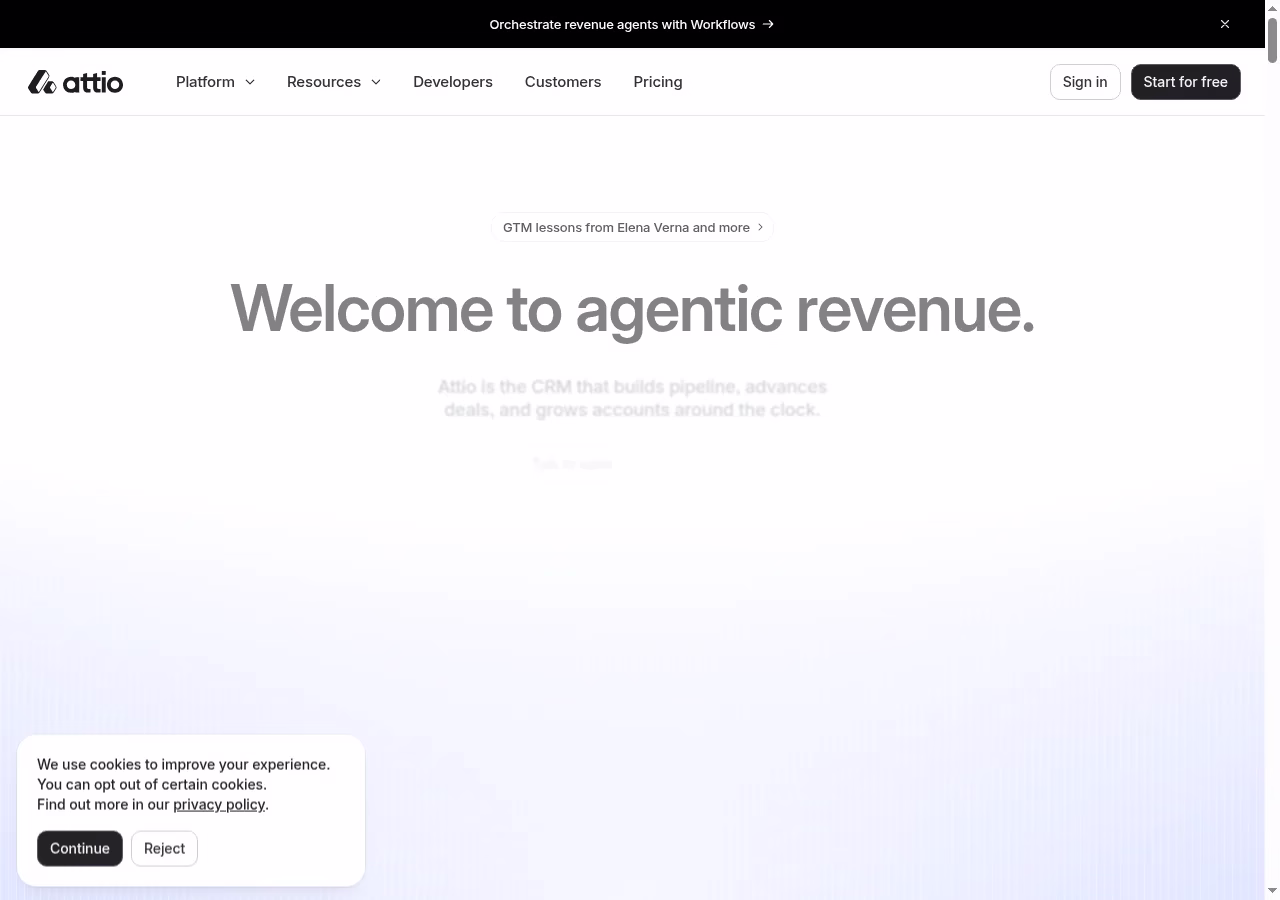Go to the Developers page
This screenshot has width=1280, height=900.
[x=453, y=82]
